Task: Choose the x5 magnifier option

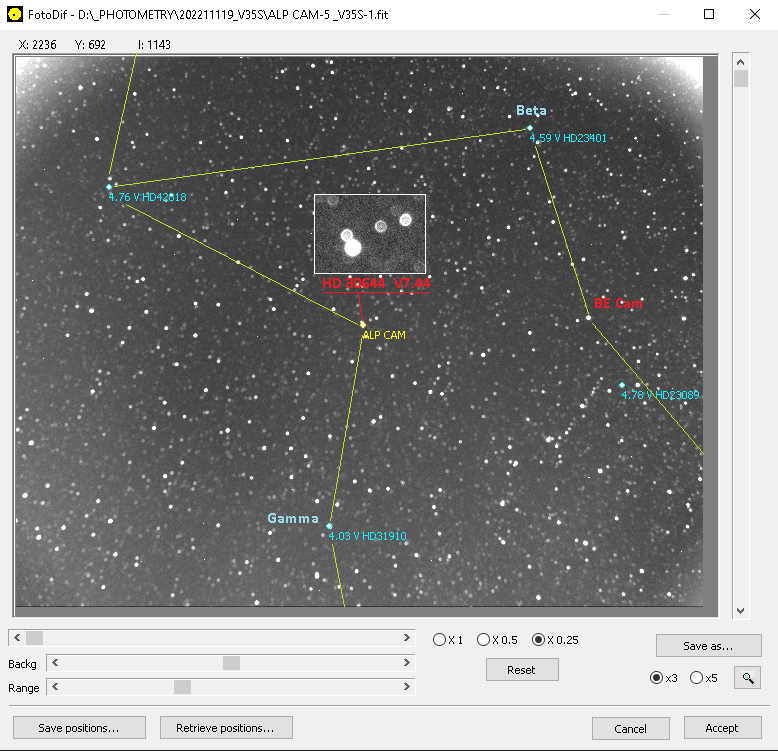Action: (x=696, y=678)
